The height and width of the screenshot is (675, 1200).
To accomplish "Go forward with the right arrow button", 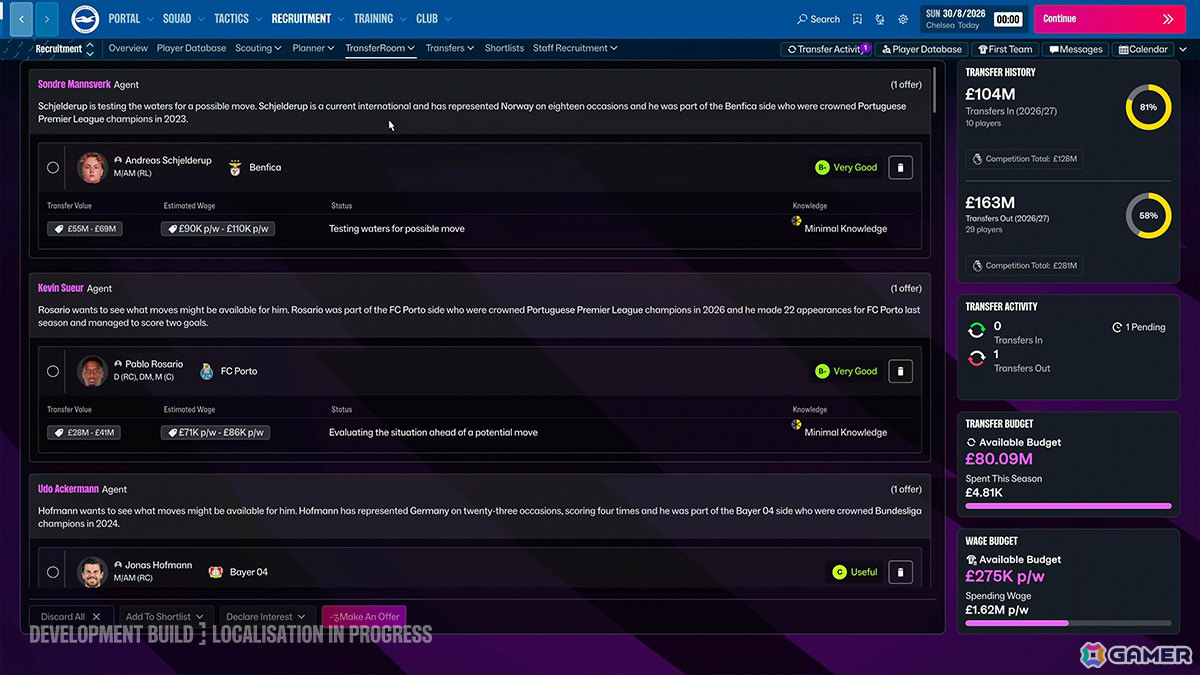I will [x=48, y=18].
